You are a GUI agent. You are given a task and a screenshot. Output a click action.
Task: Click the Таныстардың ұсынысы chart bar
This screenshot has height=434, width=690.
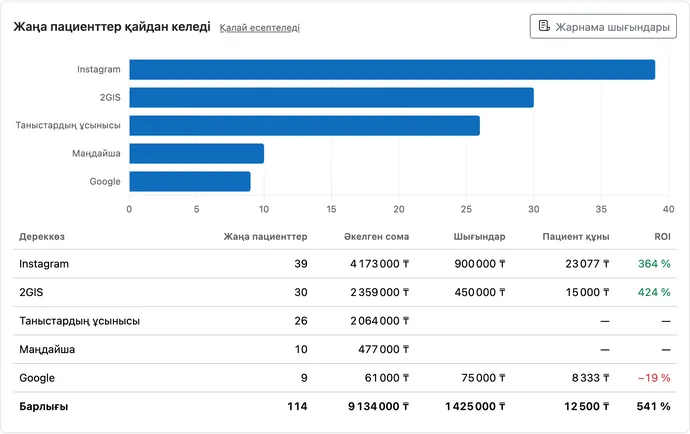[x=305, y=125]
